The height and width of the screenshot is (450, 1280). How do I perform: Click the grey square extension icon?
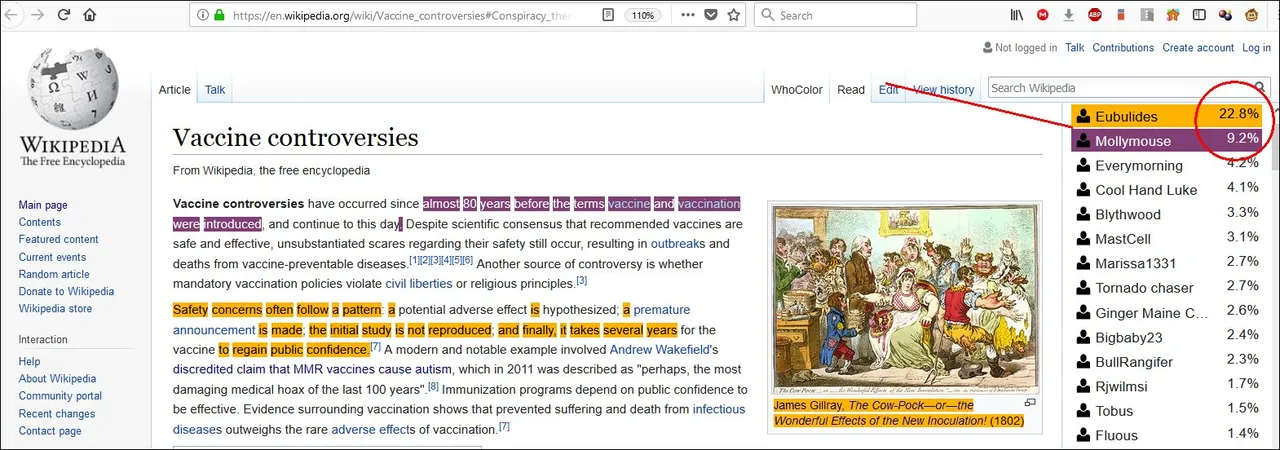coord(1147,15)
